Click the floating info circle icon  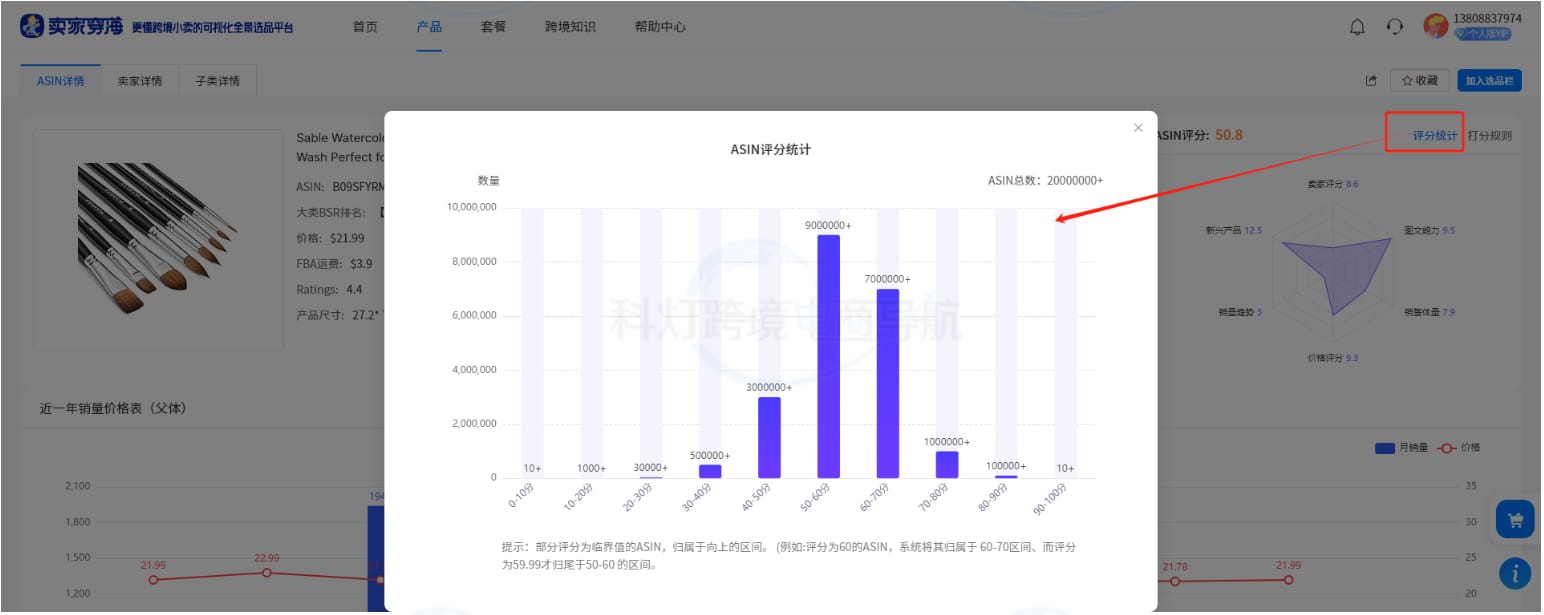(x=1514, y=571)
